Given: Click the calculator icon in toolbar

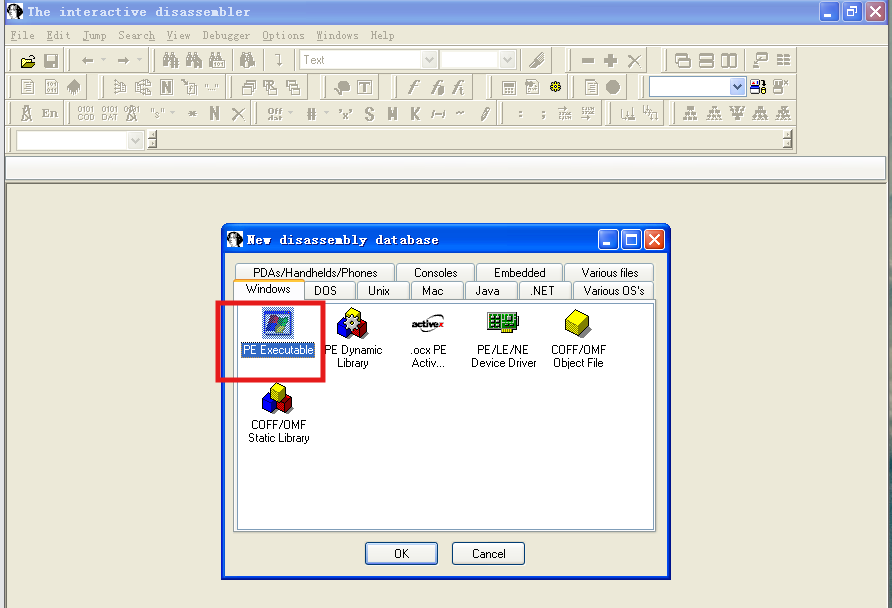Looking at the screenshot, I should coord(509,87).
